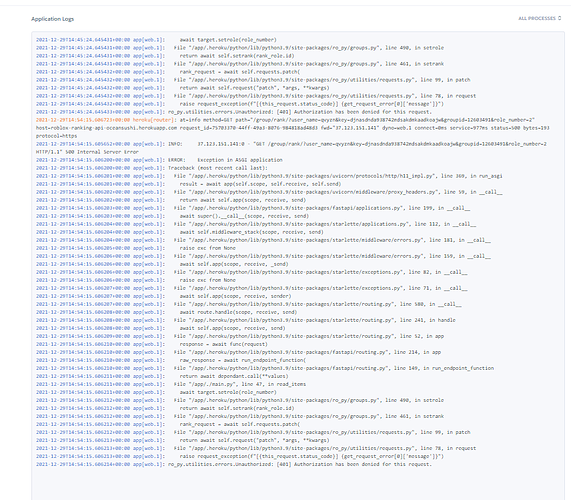Viewport: 571px width, 500px height.
Task: Click the INFO 500 Internal Server Error line
Action: tap(291, 148)
